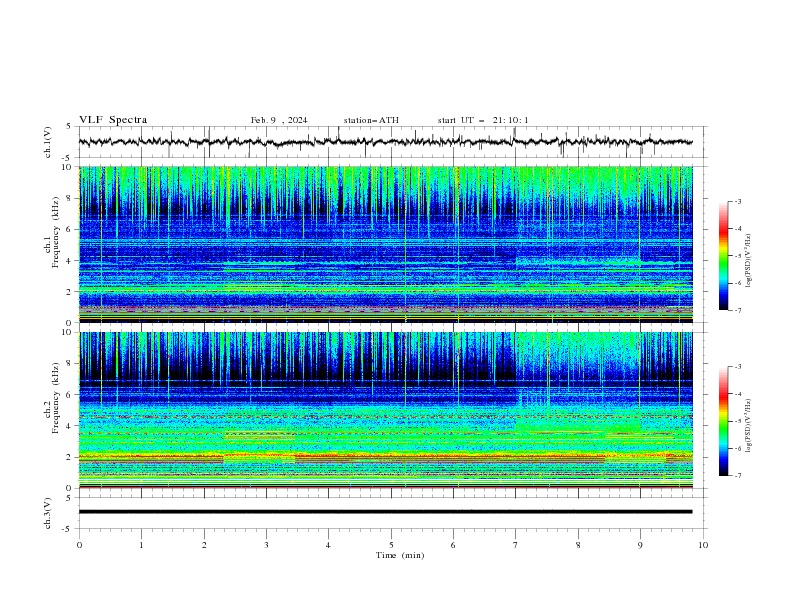Click the "4" kHz tick on ch.2 frequency axis

[x=71, y=426]
